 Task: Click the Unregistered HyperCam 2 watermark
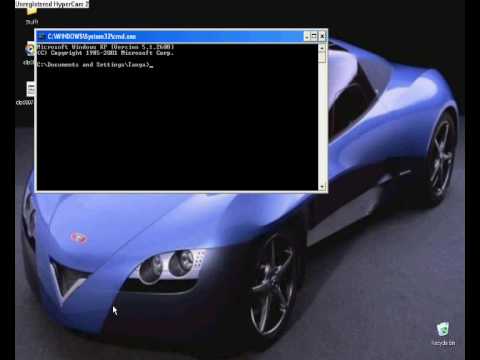pyautogui.click(x=52, y=4)
